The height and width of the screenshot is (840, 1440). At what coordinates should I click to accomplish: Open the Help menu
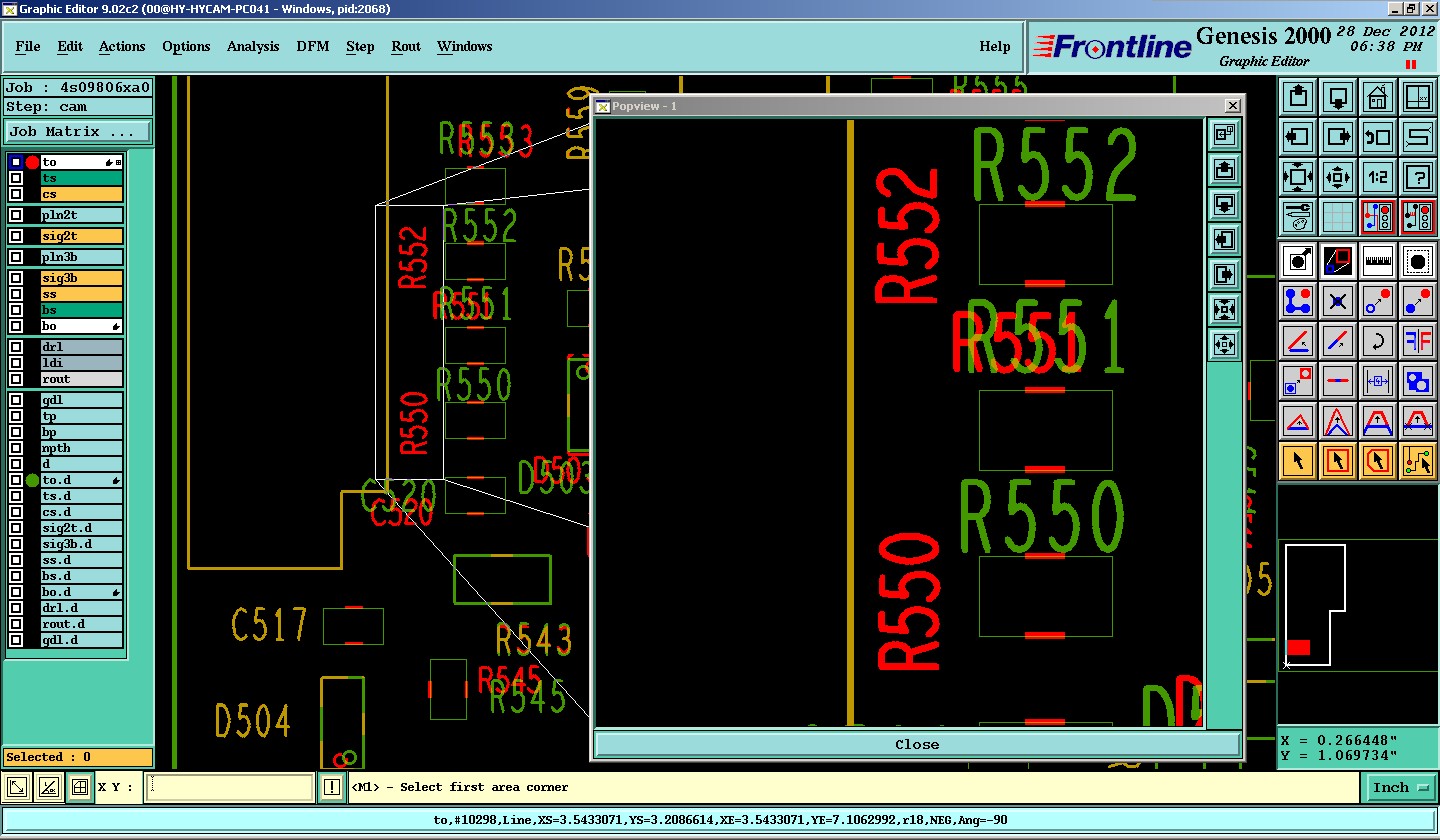[994, 46]
